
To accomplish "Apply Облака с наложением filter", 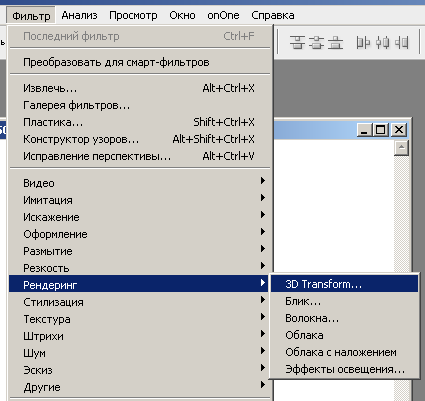I will coord(344,352).
